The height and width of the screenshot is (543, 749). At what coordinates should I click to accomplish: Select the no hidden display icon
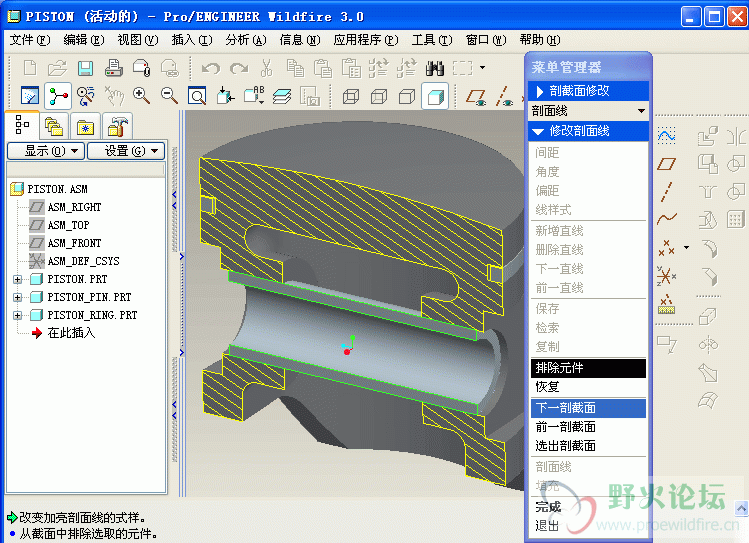click(x=407, y=96)
